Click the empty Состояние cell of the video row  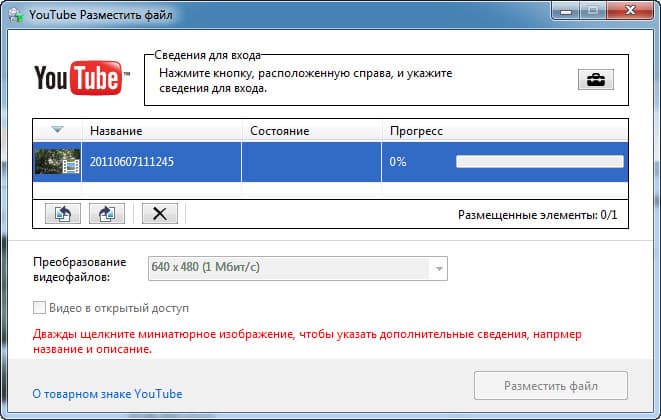pos(312,162)
